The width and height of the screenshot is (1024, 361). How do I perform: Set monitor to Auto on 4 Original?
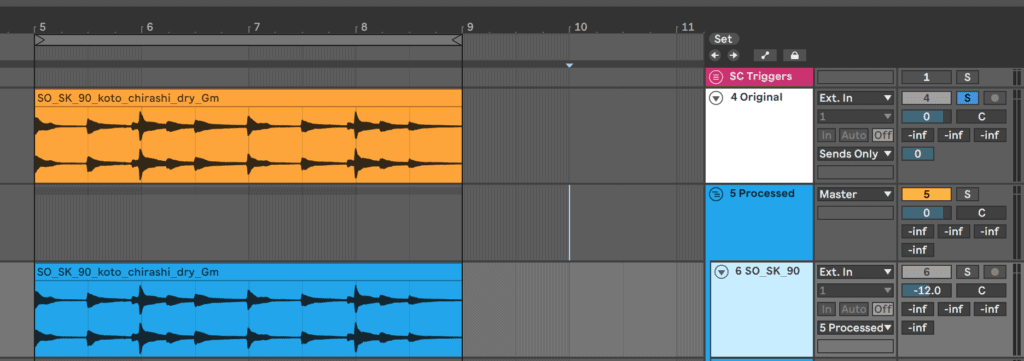[x=854, y=135]
